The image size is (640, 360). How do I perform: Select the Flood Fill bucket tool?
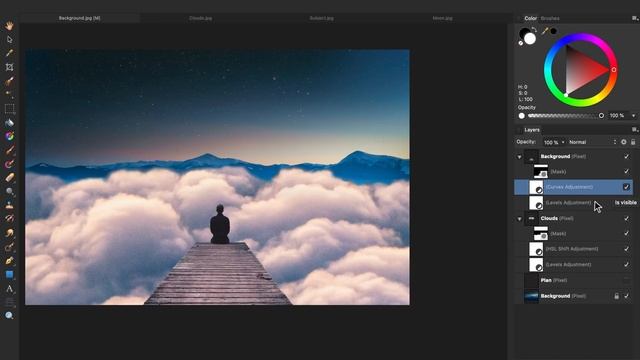(x=9, y=122)
